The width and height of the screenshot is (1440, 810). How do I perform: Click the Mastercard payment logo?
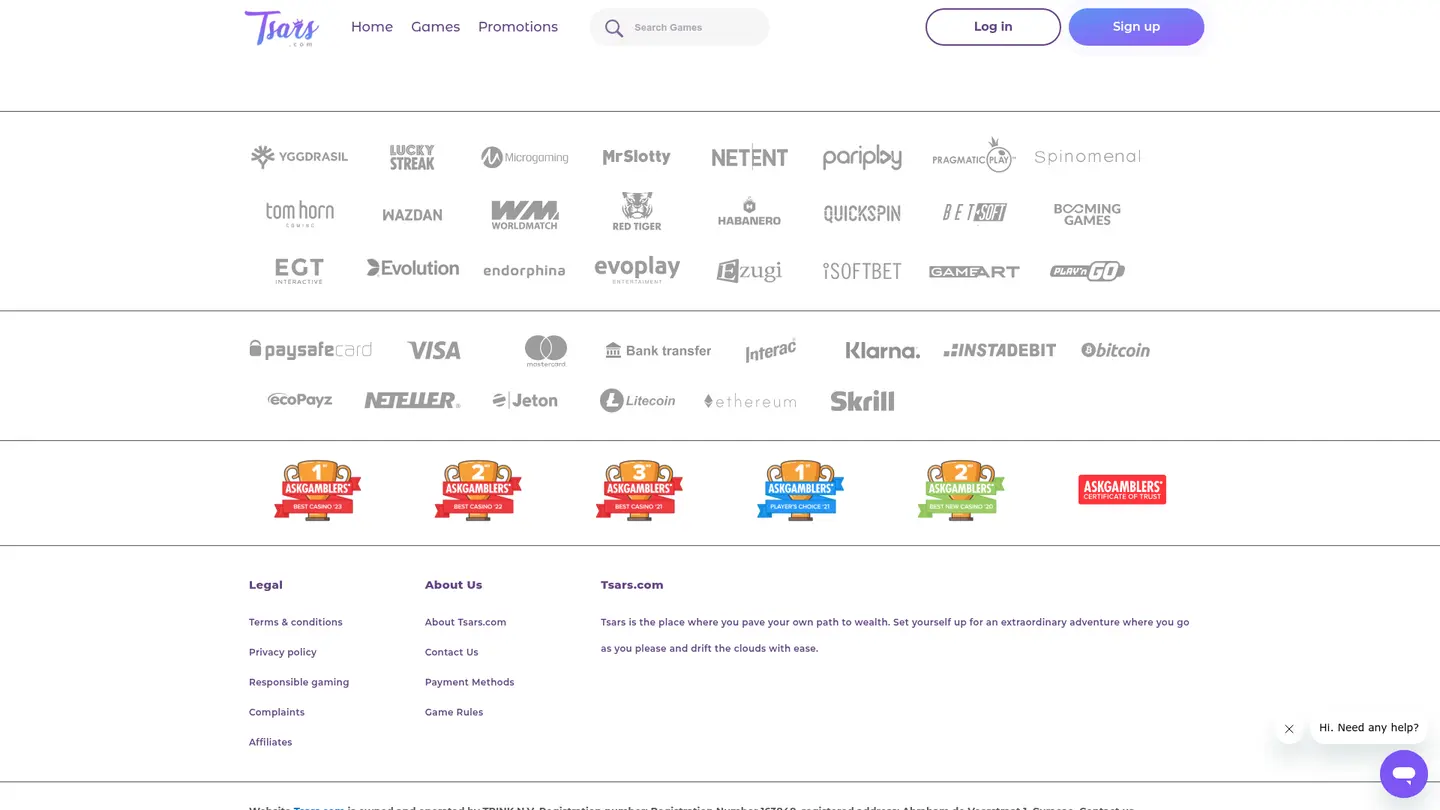point(546,351)
